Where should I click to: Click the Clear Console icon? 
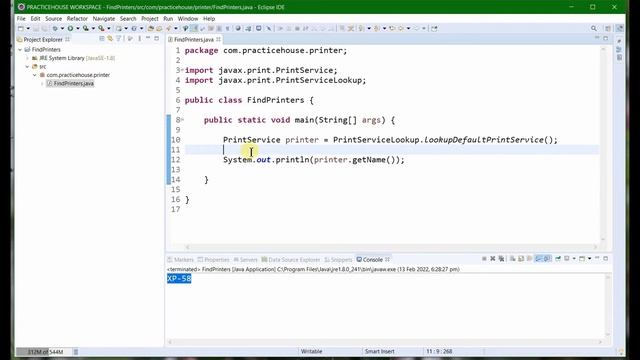point(512,258)
